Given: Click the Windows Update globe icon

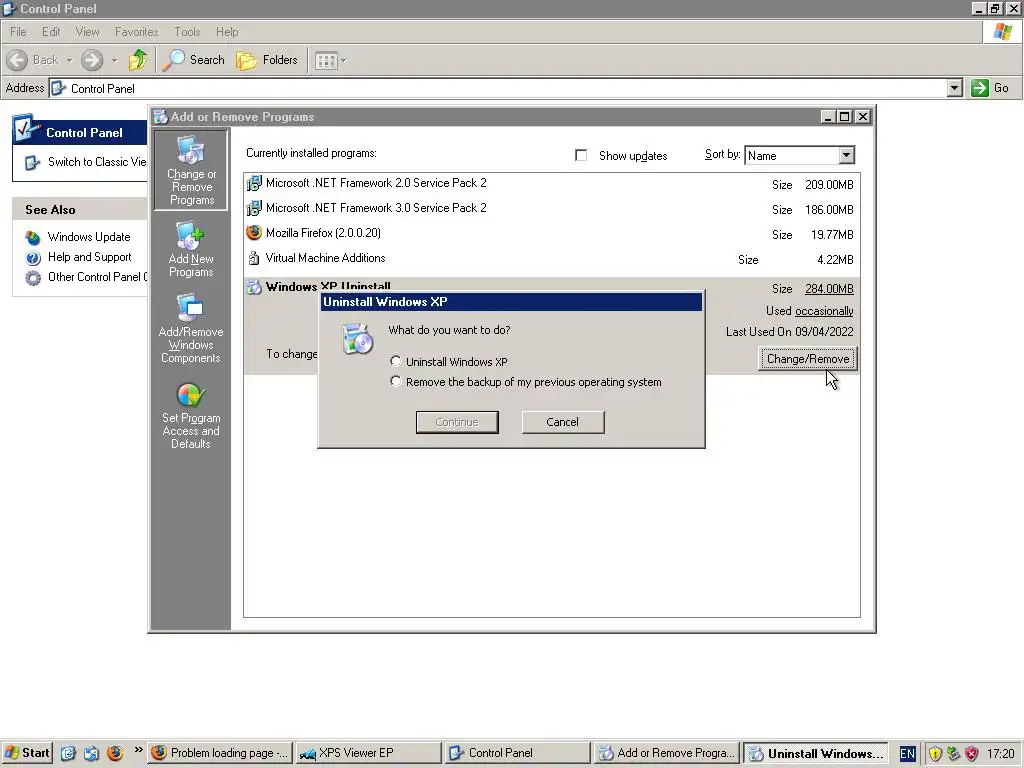Looking at the screenshot, I should point(33,237).
